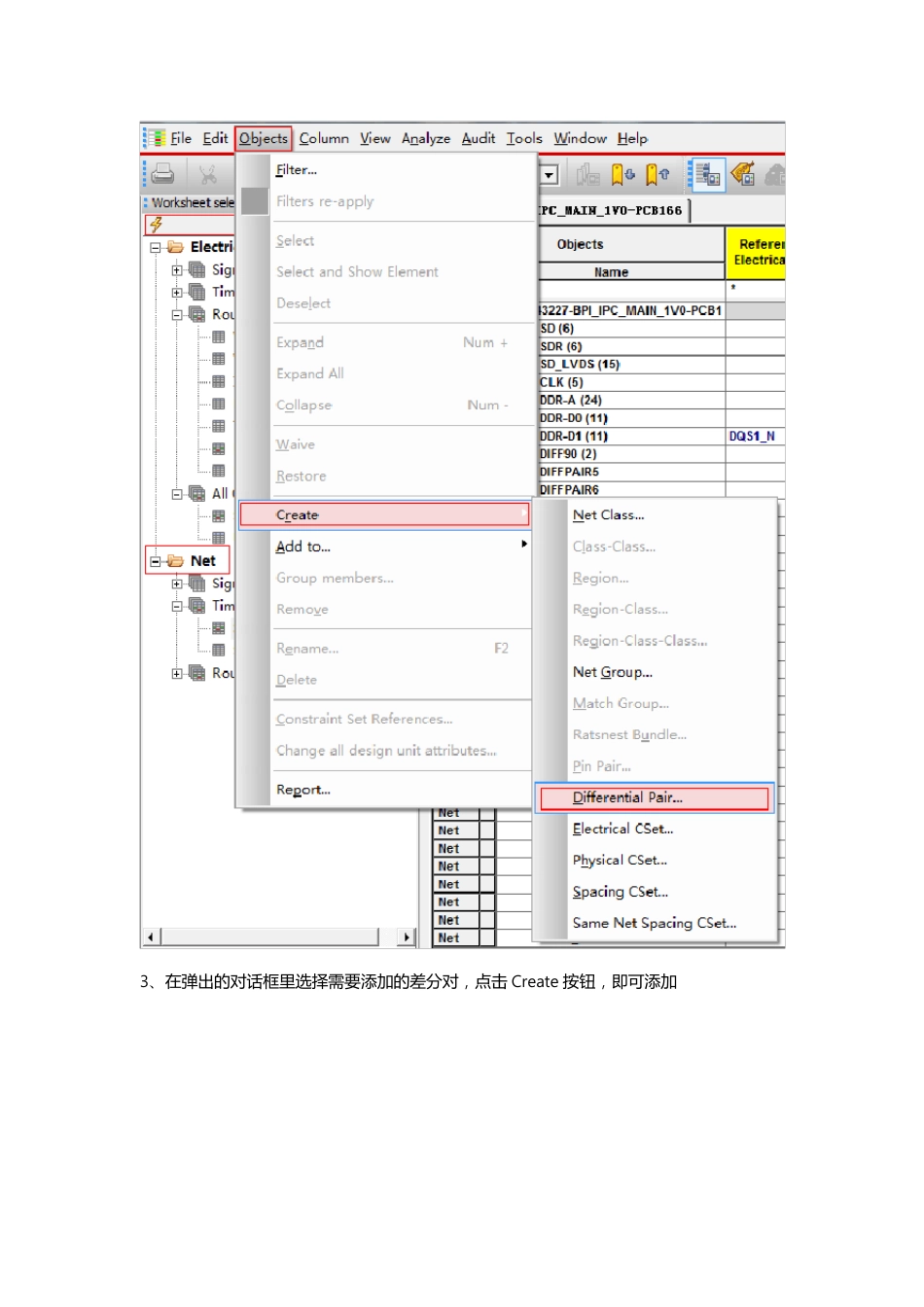This screenshot has width=924, height=1307.
Task: Click the yellow bookmark up-arrow toolbar icon
Action: tap(657, 174)
